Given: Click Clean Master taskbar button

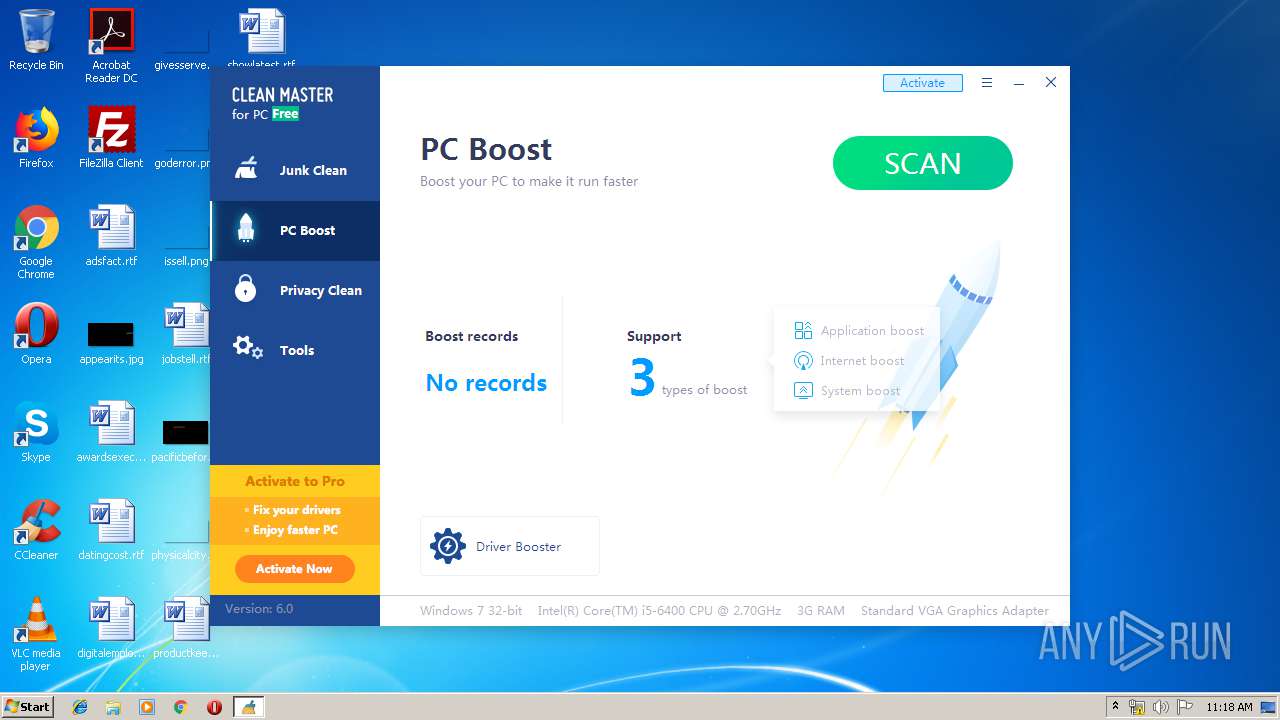Looking at the screenshot, I should coord(248,707).
